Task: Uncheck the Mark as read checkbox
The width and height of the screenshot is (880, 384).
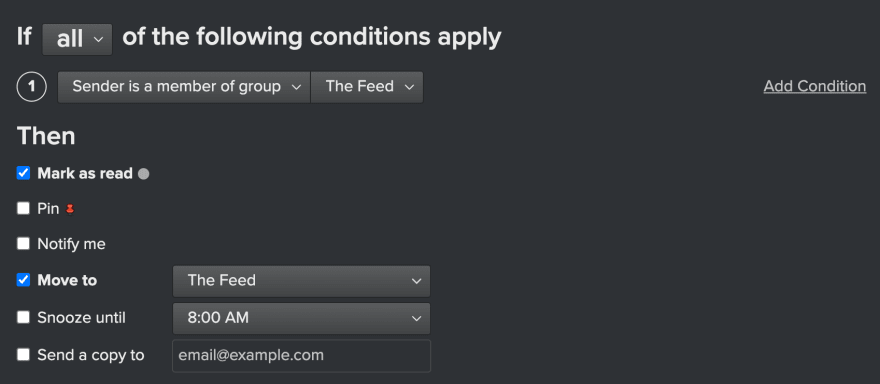Action: coord(23,173)
